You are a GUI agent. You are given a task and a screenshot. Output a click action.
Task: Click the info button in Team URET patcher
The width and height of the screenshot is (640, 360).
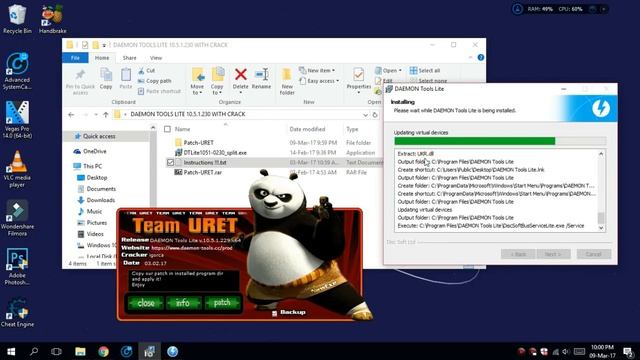point(183,303)
